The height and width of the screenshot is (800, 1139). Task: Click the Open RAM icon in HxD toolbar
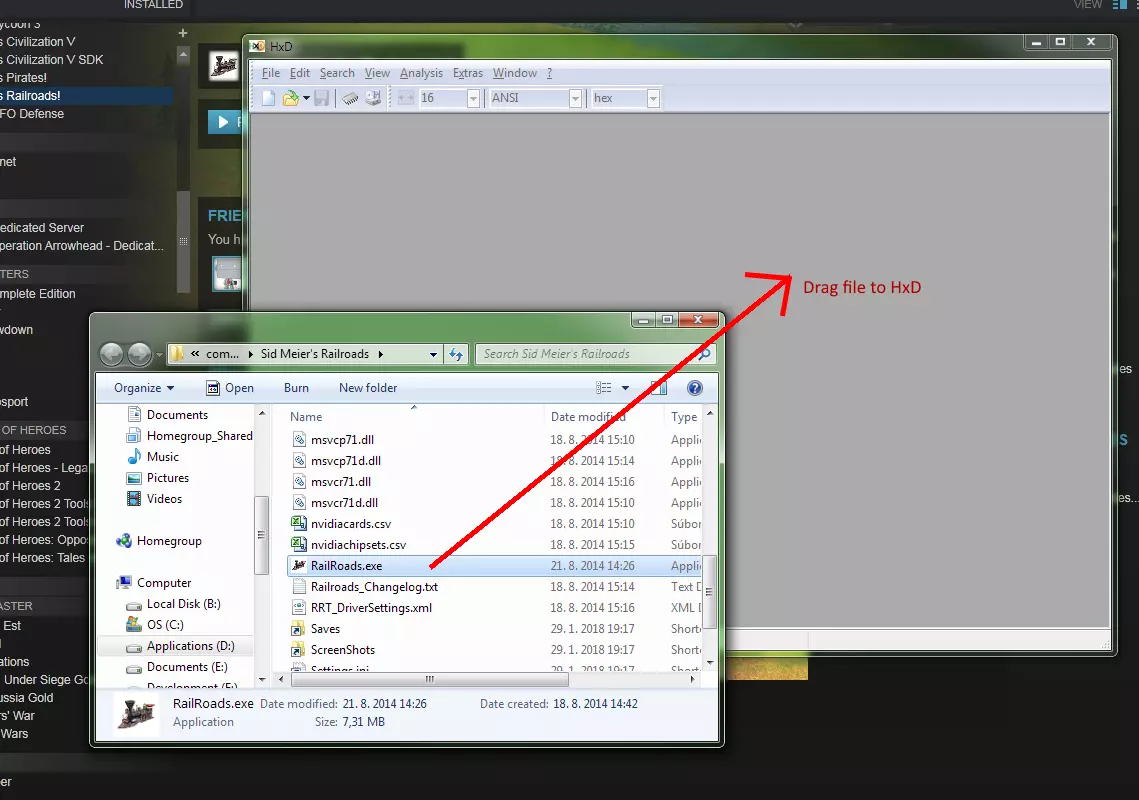point(350,98)
